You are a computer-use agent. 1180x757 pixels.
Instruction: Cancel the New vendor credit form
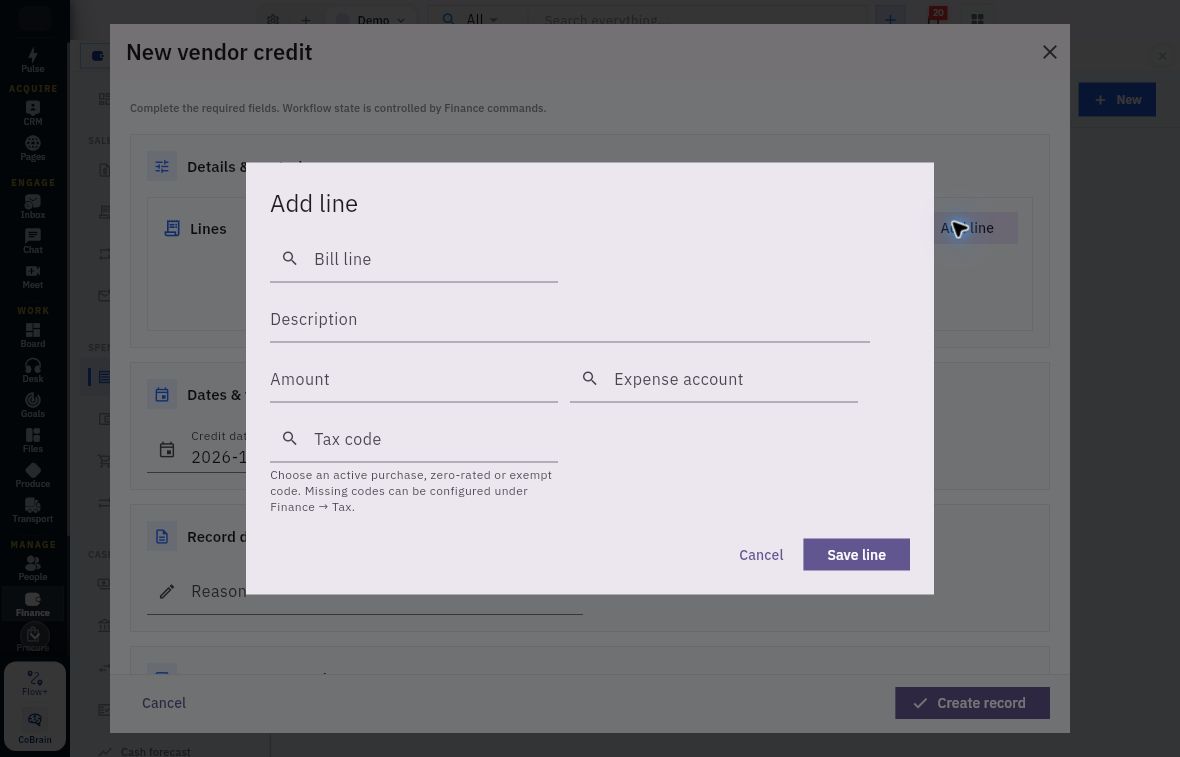[x=163, y=703]
